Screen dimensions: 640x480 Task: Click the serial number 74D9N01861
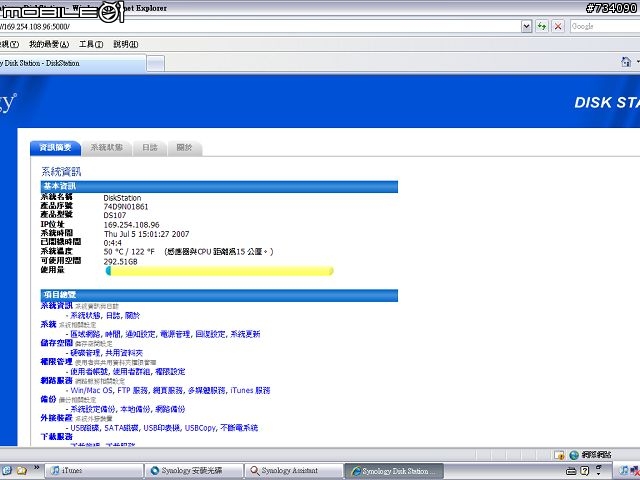(x=126, y=207)
